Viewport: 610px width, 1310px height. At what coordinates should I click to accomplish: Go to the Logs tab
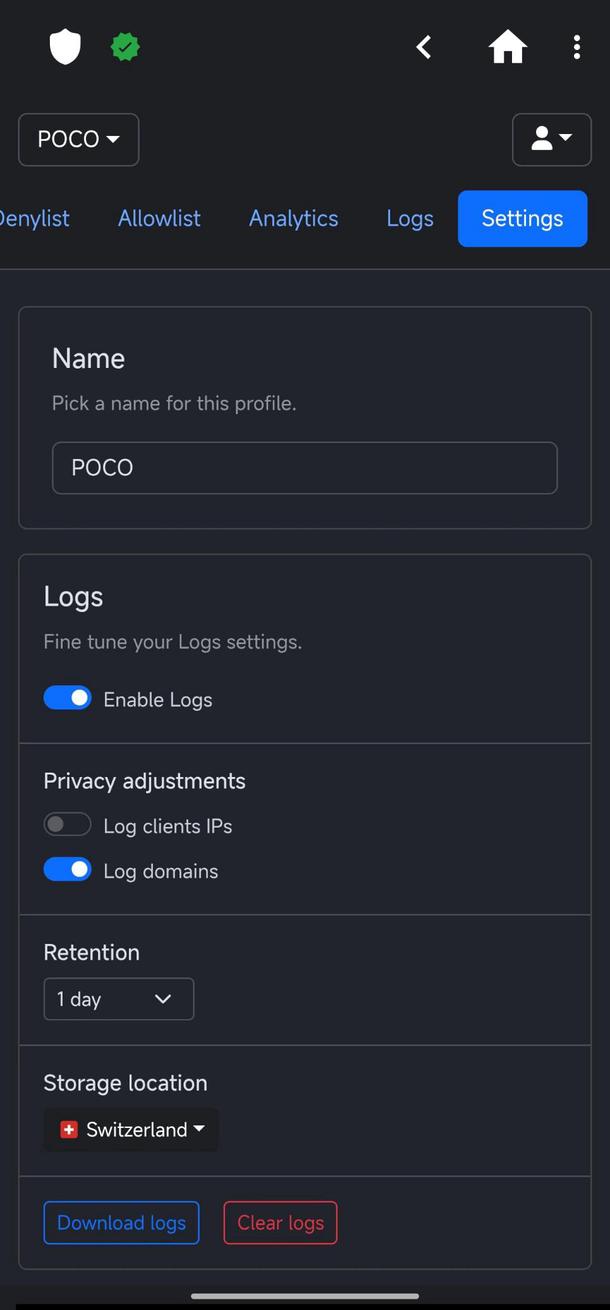tap(410, 218)
